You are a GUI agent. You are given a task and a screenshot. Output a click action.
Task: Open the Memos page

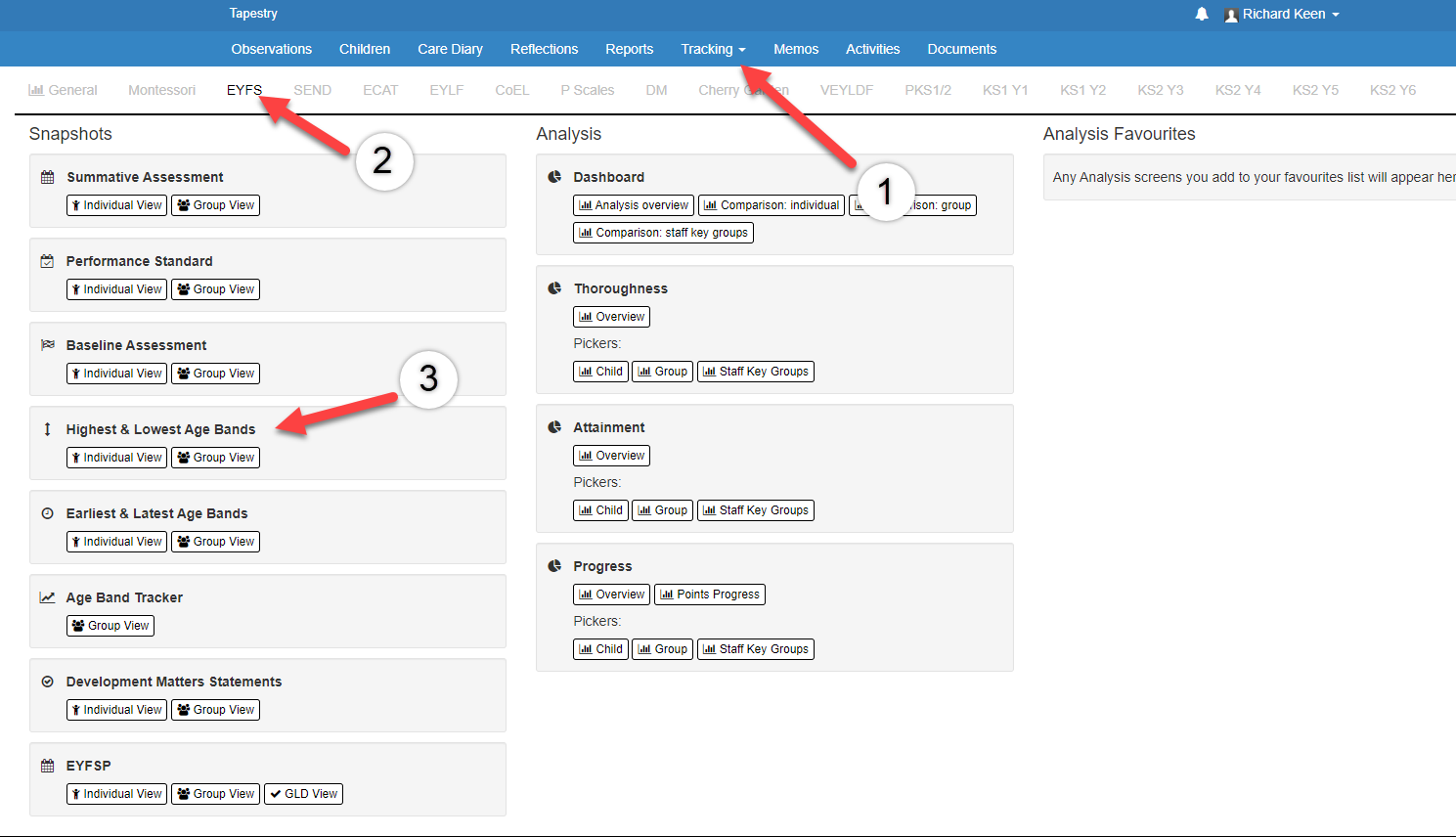click(796, 49)
